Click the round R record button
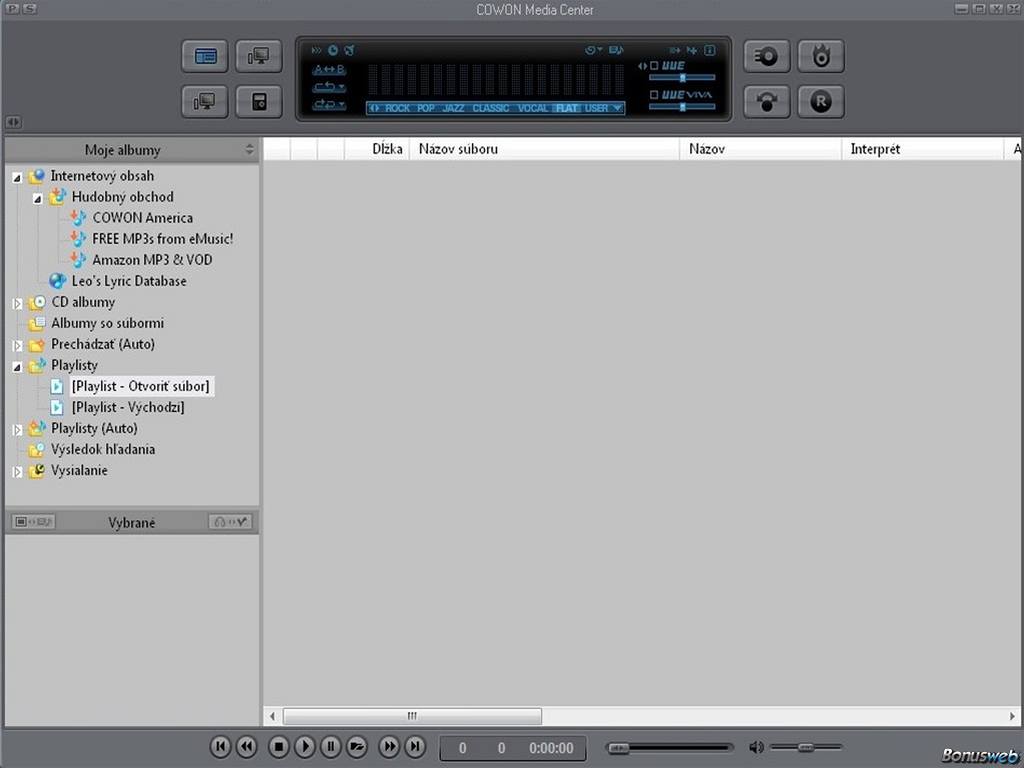 (x=821, y=102)
